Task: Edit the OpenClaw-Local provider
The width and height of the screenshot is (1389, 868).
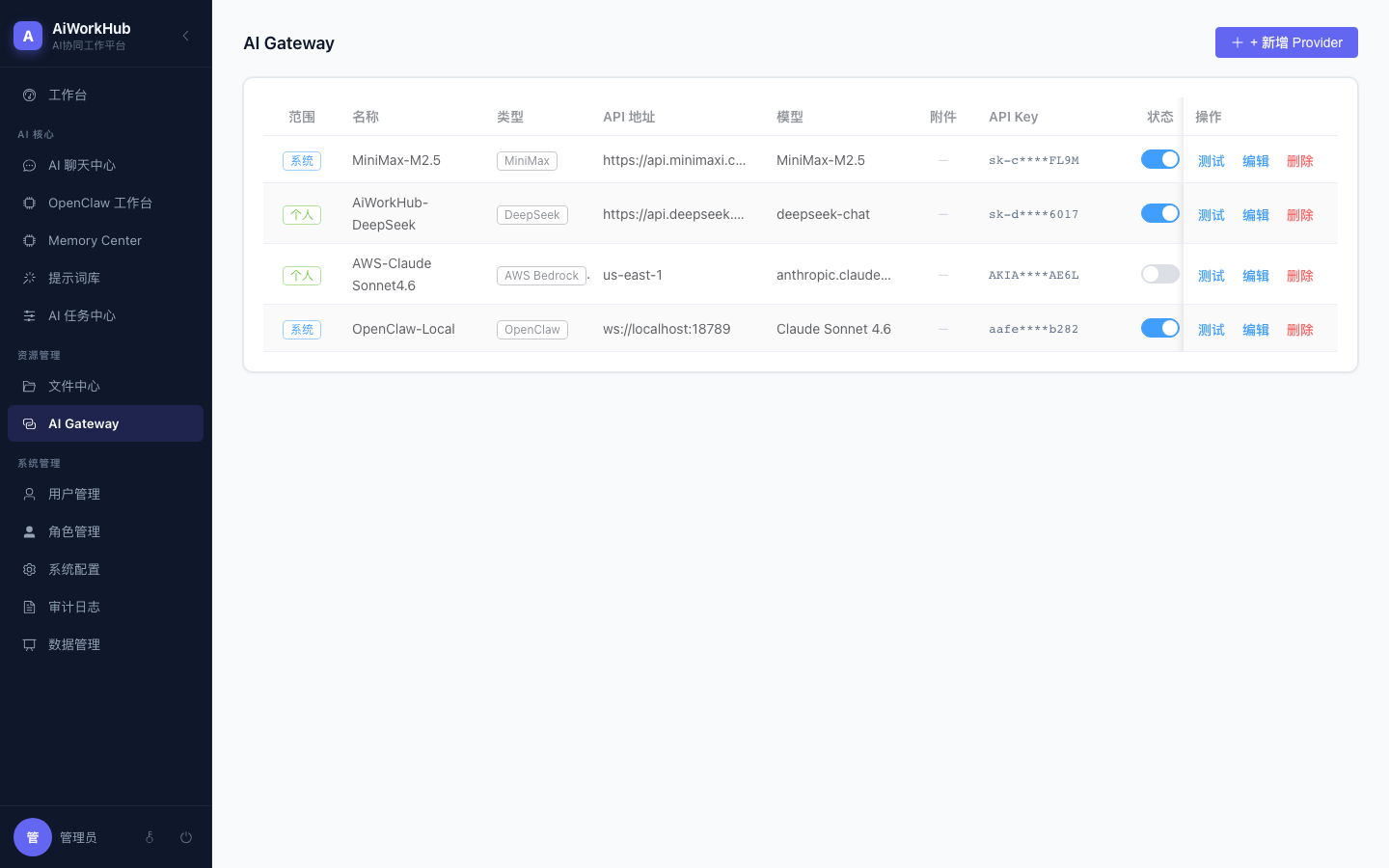Action: coord(1256,330)
